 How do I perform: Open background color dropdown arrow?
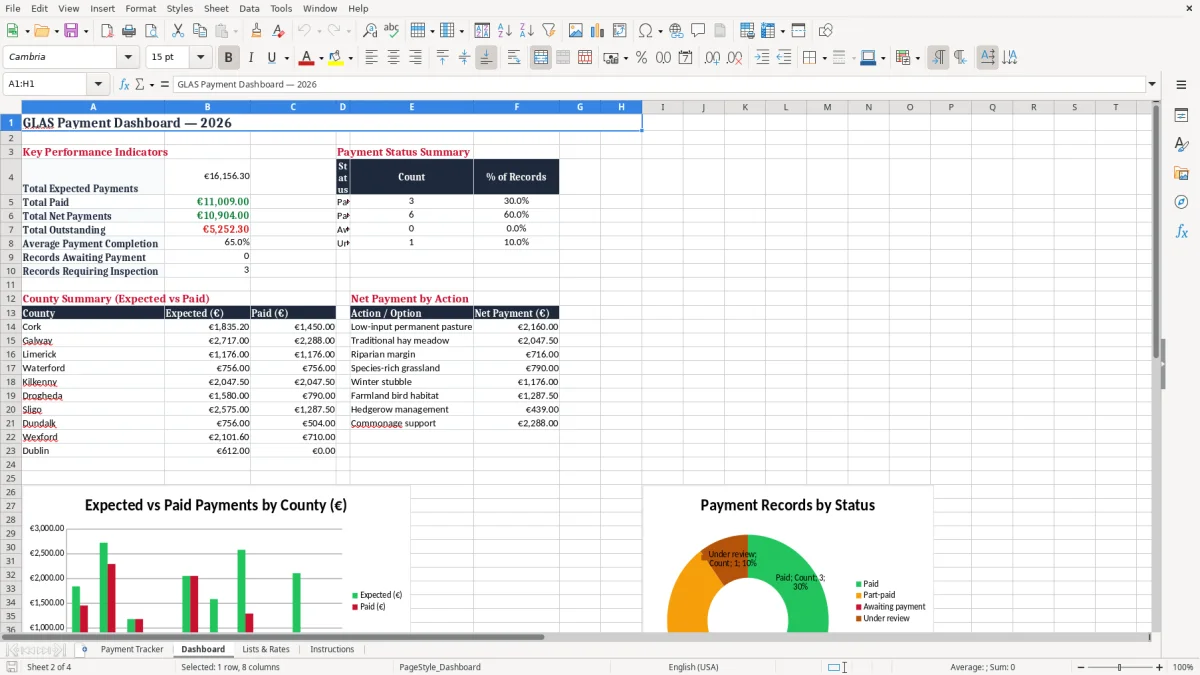click(350, 58)
